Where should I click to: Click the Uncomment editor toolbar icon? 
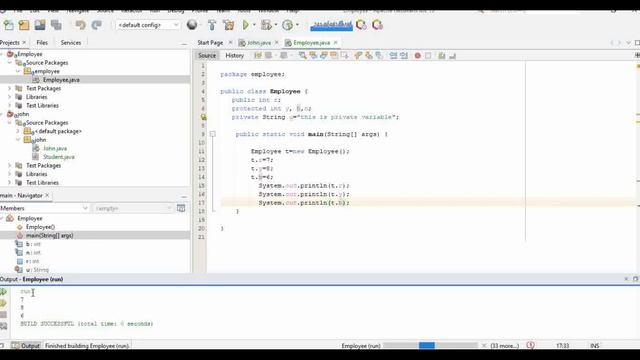[452, 56]
